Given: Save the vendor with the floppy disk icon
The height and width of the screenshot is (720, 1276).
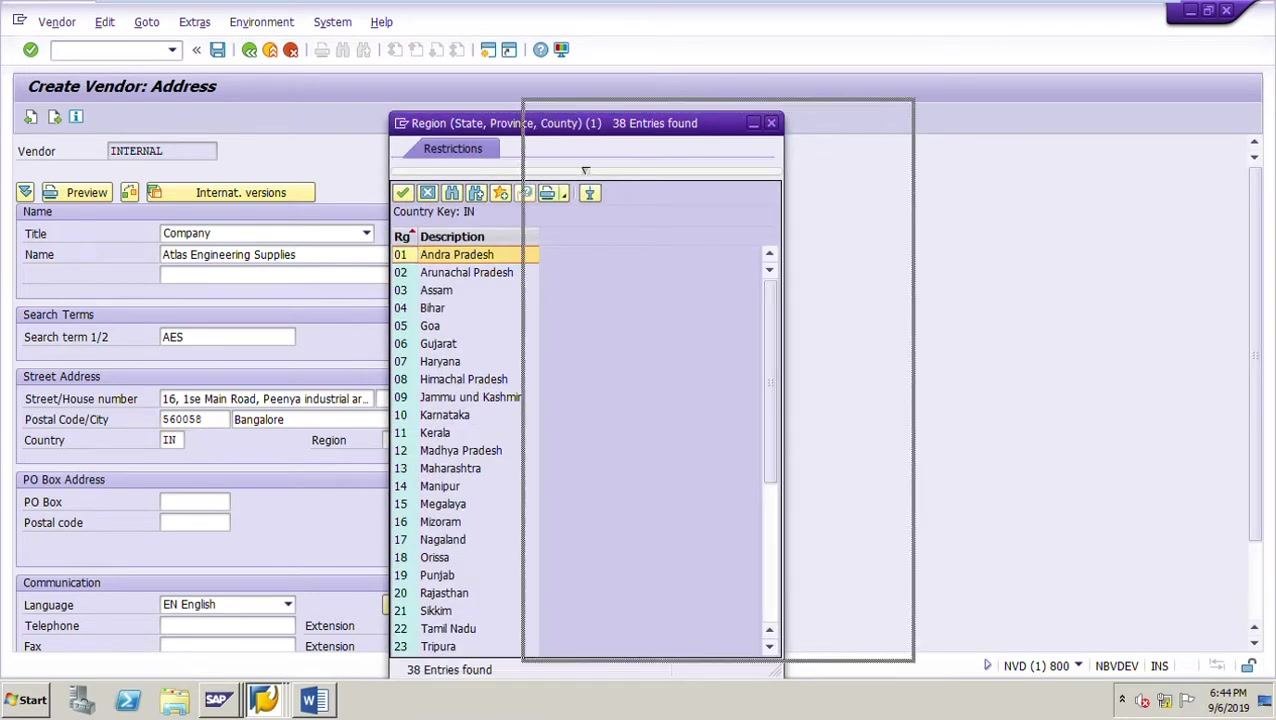Looking at the screenshot, I should 217,50.
